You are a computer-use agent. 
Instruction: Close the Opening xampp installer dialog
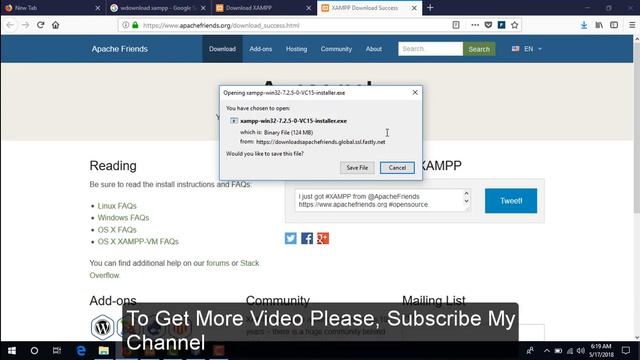pyautogui.click(x=415, y=93)
